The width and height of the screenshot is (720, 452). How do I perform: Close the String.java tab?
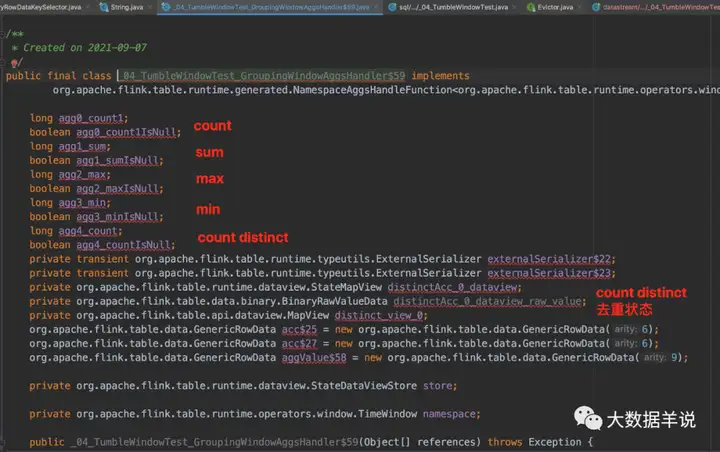coord(150,7)
